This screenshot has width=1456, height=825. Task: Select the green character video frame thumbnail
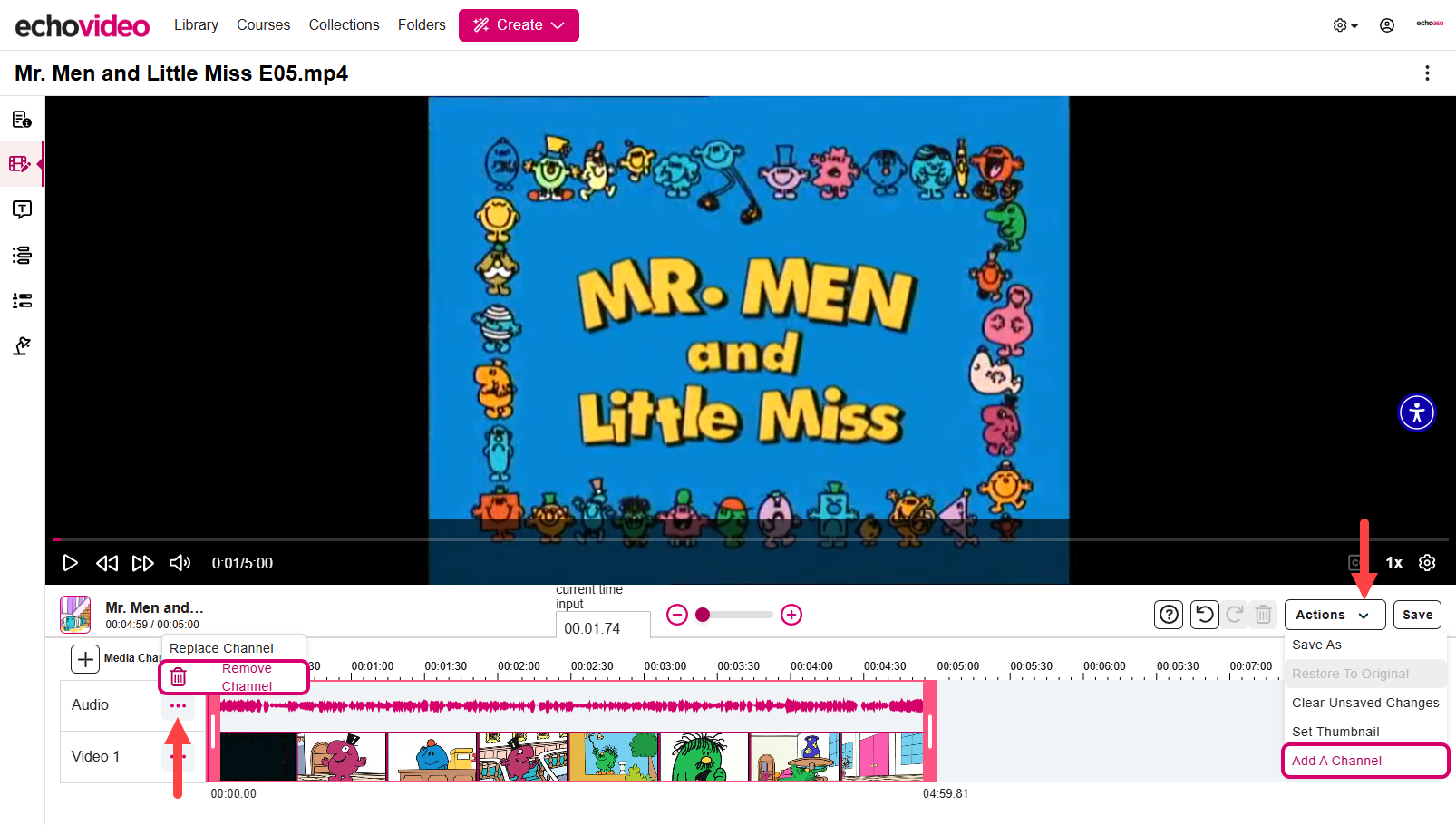704,757
